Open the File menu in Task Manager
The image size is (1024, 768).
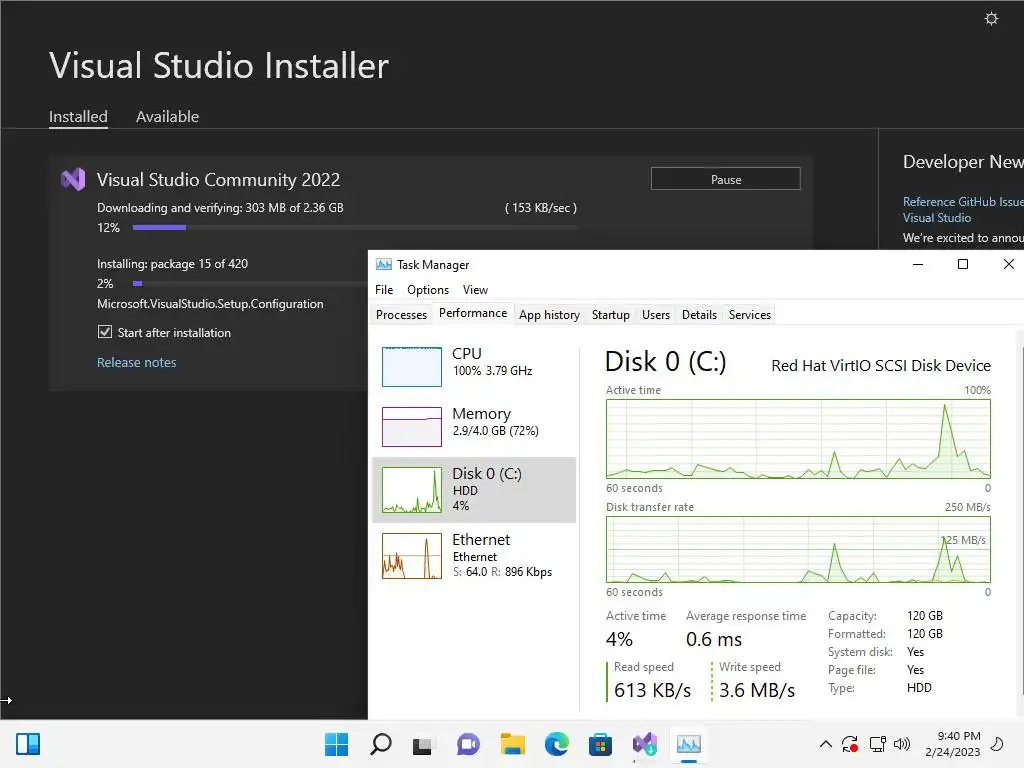384,289
